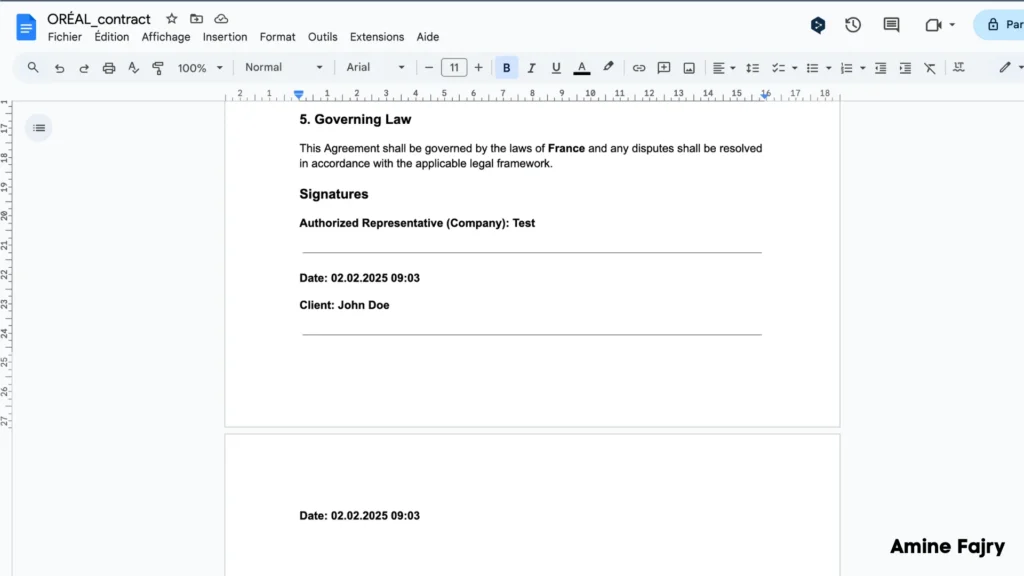The height and width of the screenshot is (576, 1024).
Task: Open the text color picker
Action: click(581, 68)
